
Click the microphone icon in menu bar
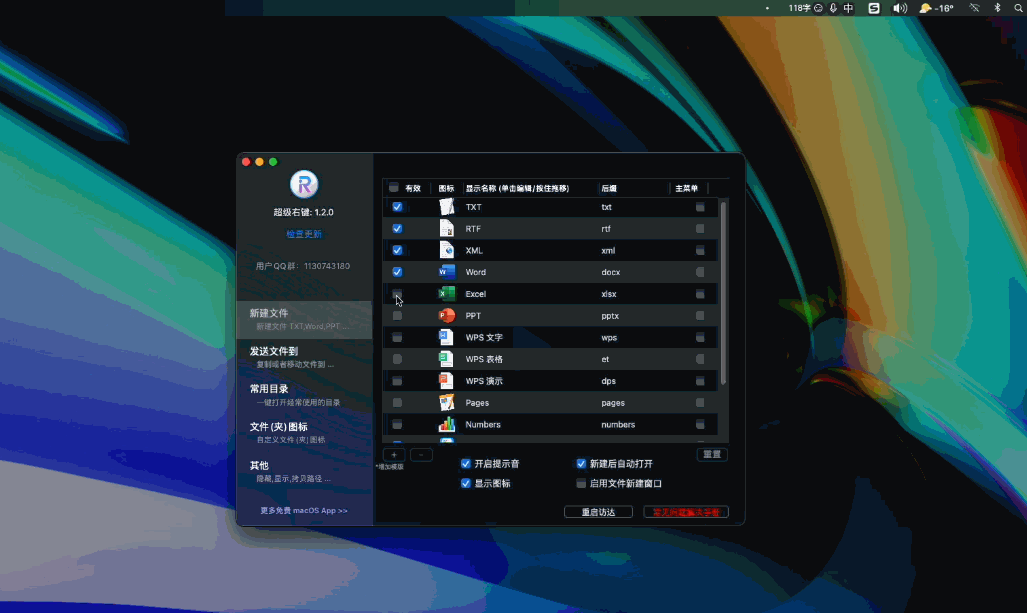tap(833, 8)
